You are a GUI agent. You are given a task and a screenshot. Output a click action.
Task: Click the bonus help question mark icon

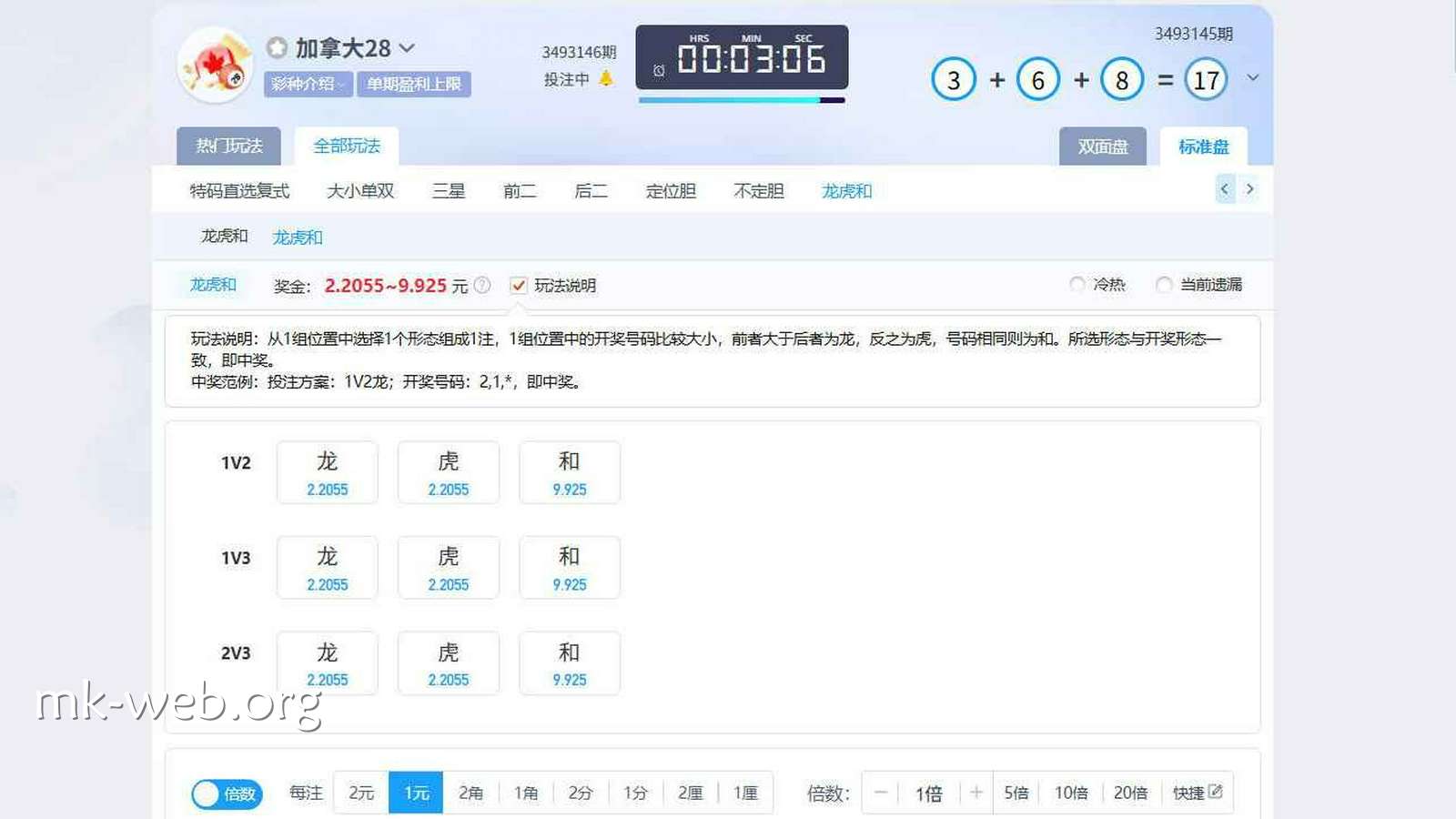(482, 285)
